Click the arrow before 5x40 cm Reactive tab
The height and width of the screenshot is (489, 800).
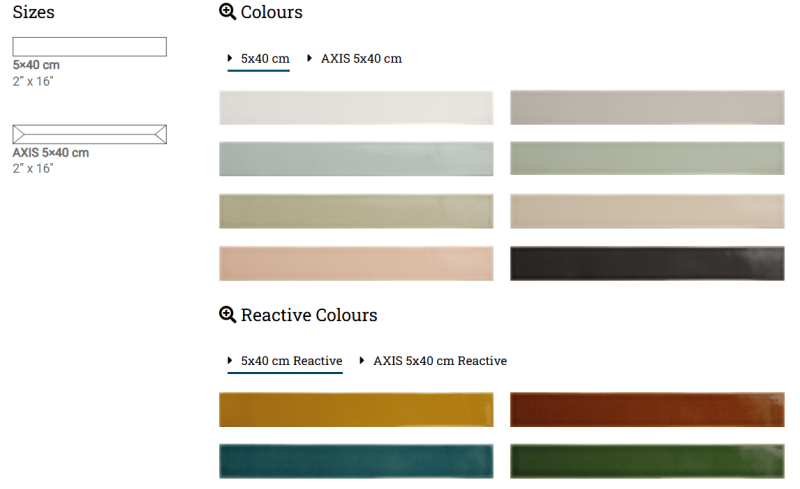(x=230, y=360)
